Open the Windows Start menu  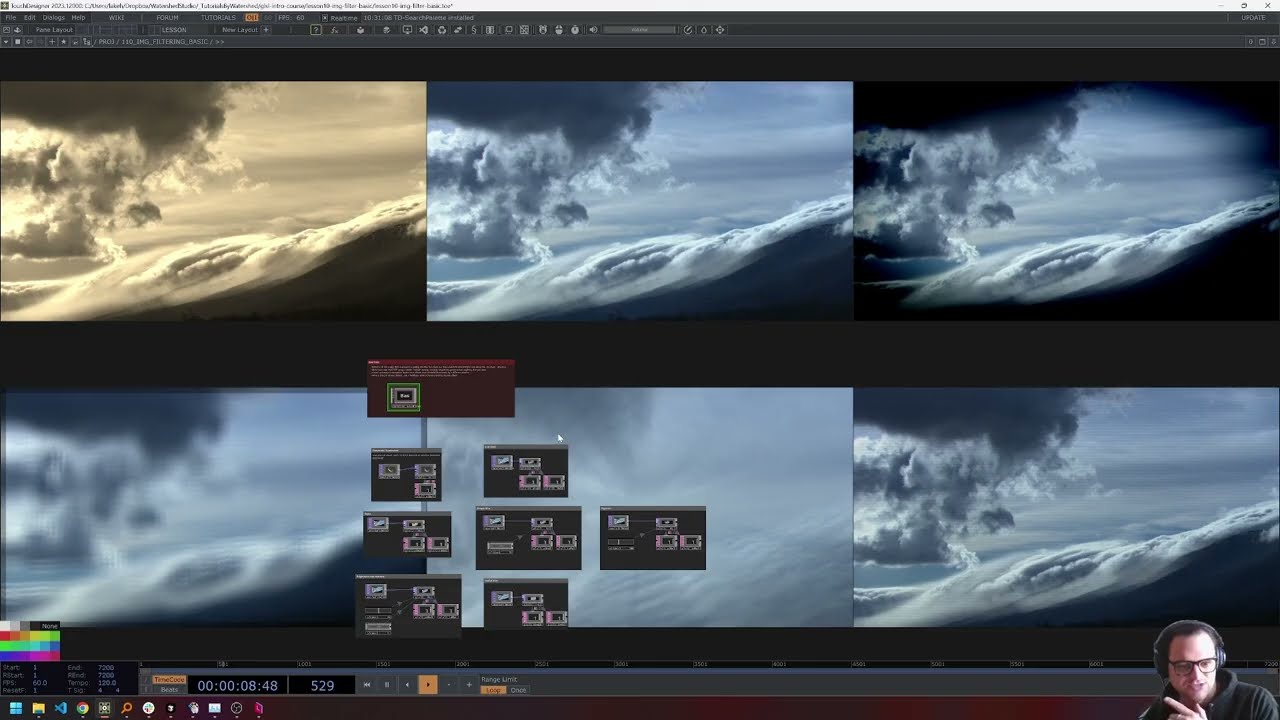point(16,708)
